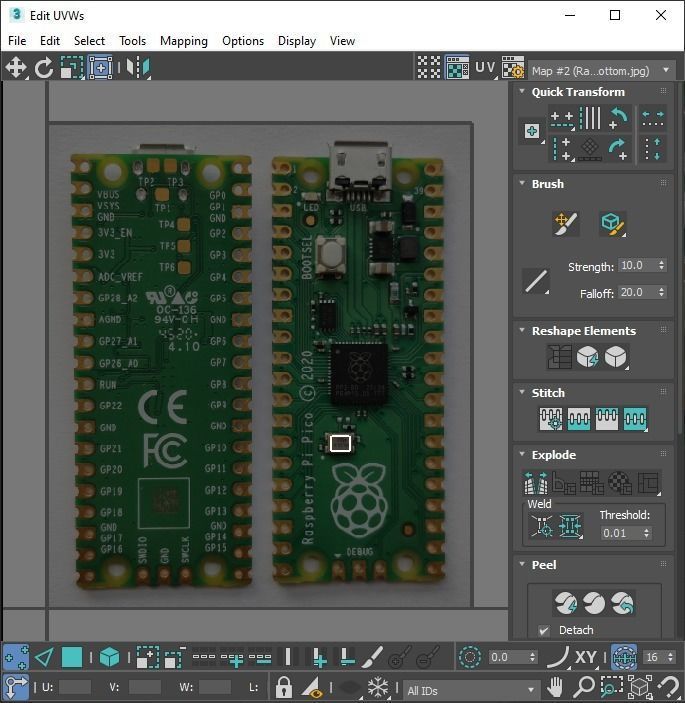Viewport: 685px width, 703px height.
Task: Select the Zoom magnifier tool
Action: 584,686
